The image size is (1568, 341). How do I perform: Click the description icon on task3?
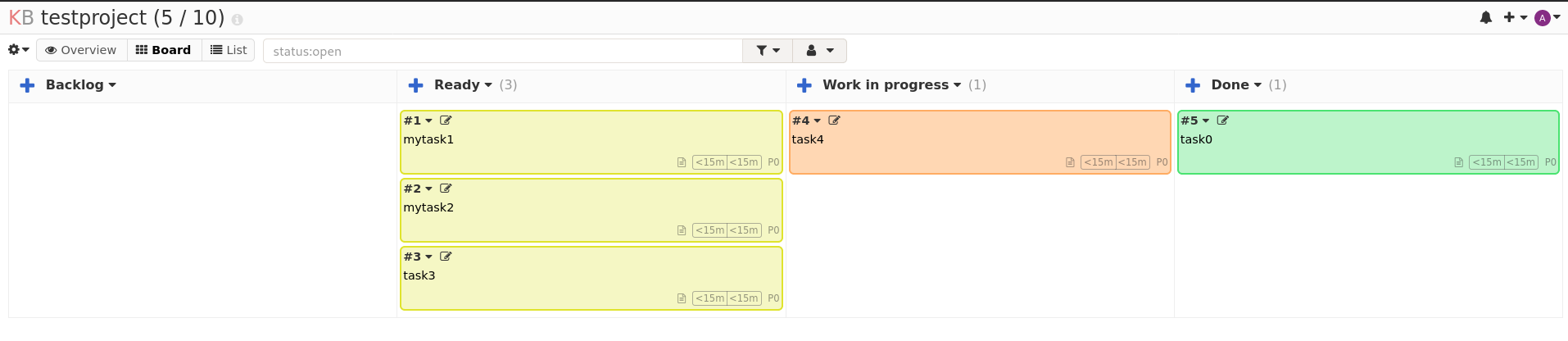point(682,298)
